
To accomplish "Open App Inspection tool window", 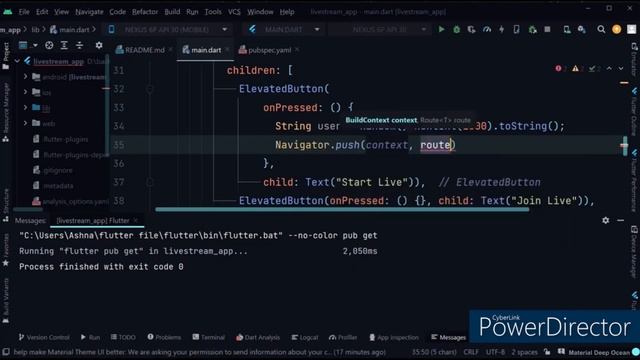I will (394, 337).
